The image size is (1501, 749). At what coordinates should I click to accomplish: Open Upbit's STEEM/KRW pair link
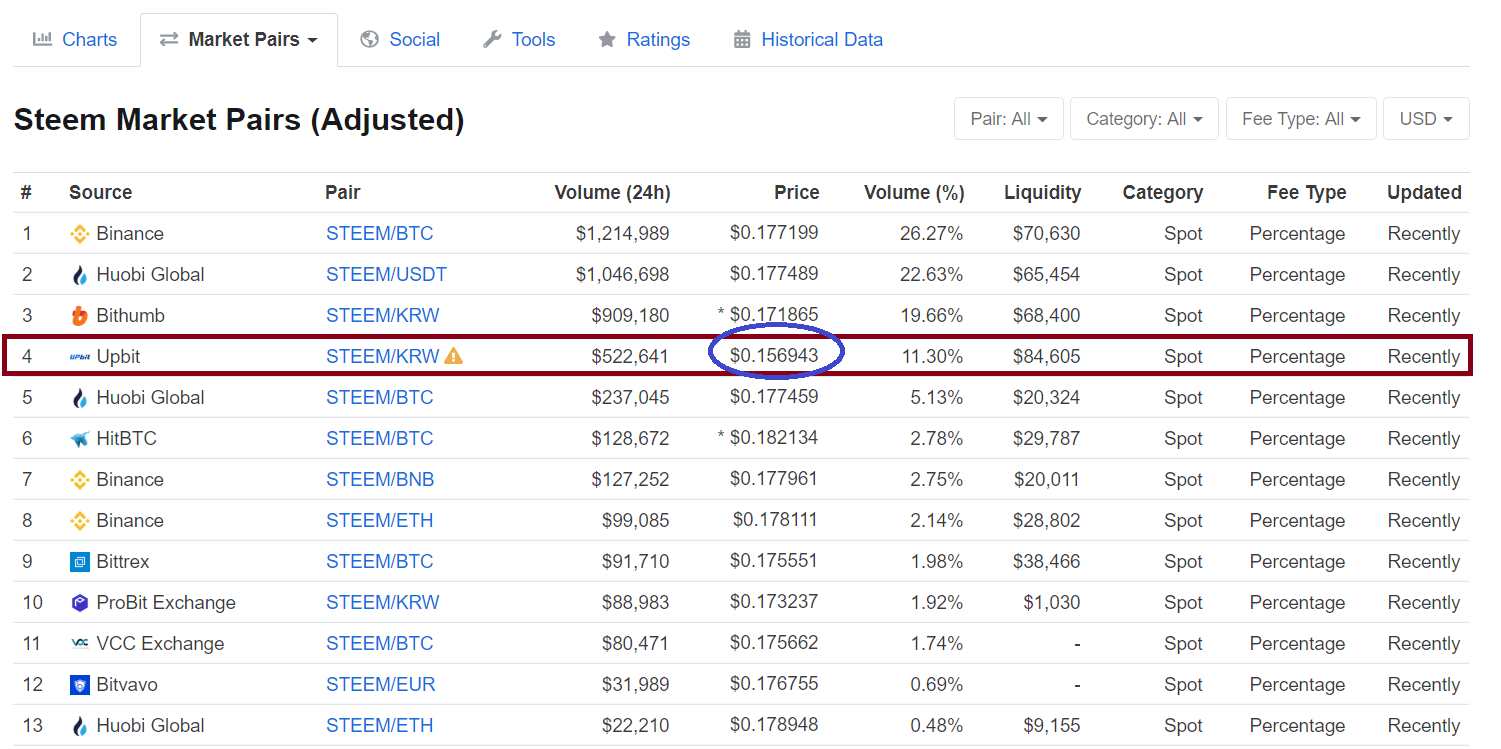pos(383,357)
